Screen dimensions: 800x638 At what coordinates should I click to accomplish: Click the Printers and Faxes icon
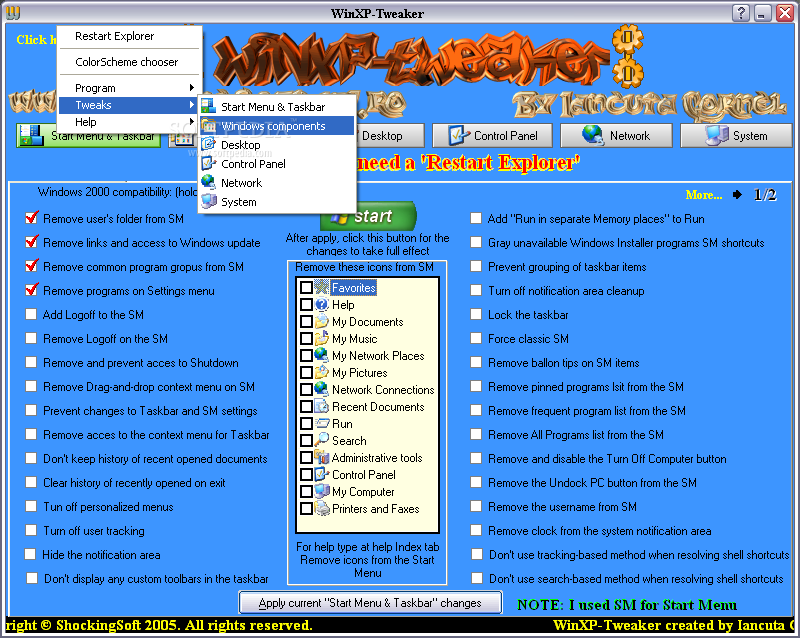321,509
